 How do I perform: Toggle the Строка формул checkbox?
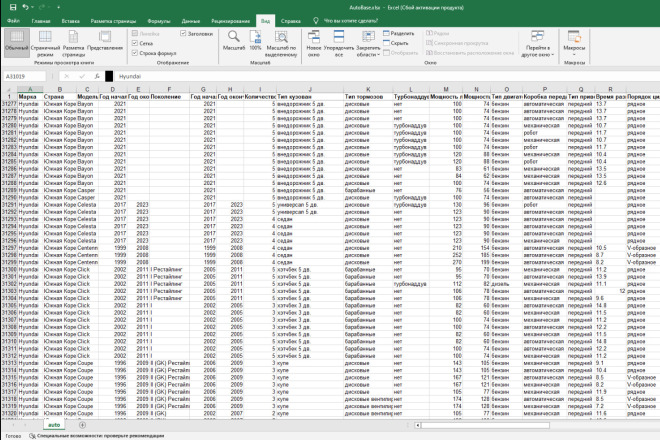154,53
